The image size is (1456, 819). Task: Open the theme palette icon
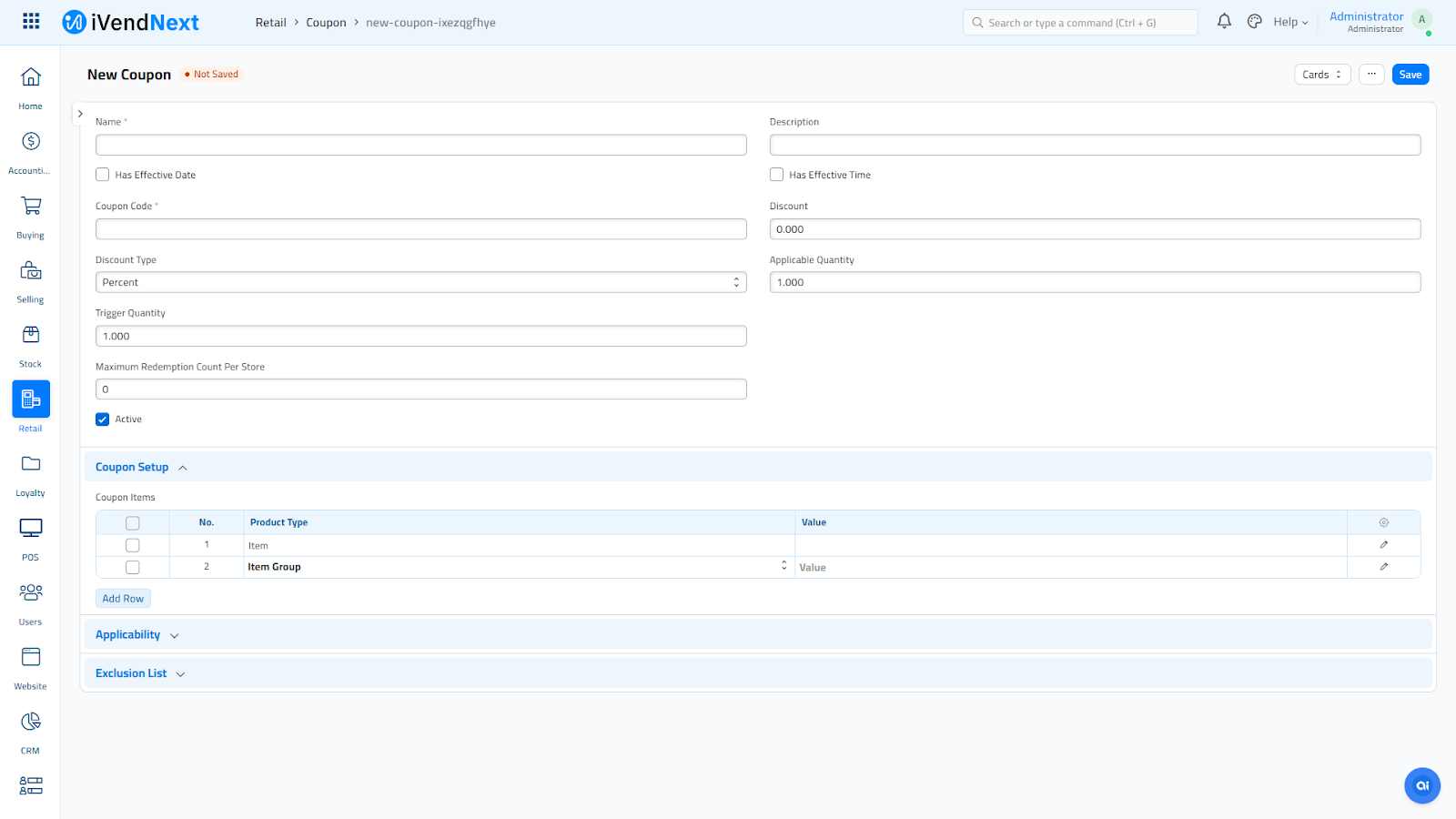[1254, 21]
